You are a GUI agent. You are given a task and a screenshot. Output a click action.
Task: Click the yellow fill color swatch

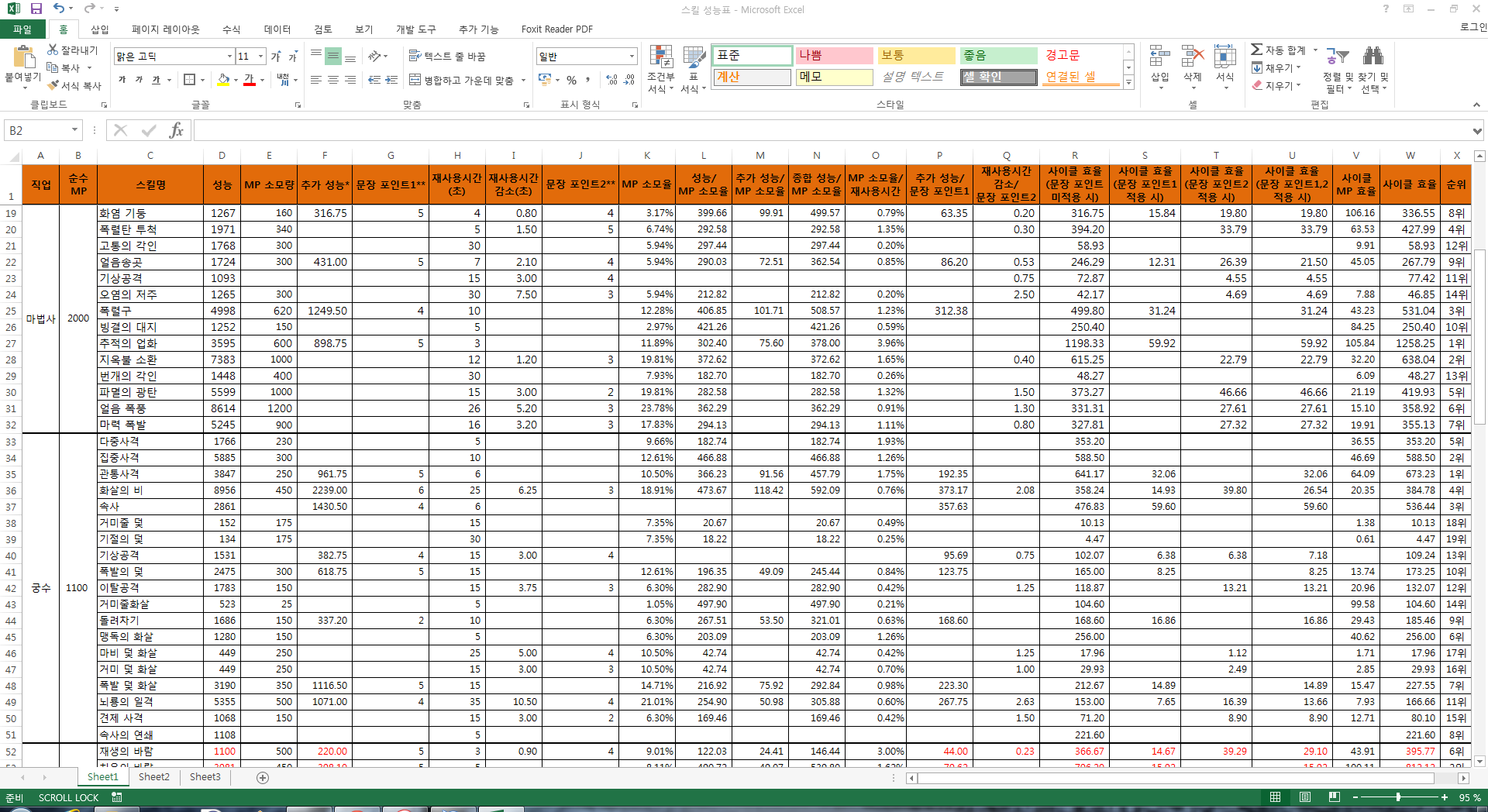coord(223,80)
